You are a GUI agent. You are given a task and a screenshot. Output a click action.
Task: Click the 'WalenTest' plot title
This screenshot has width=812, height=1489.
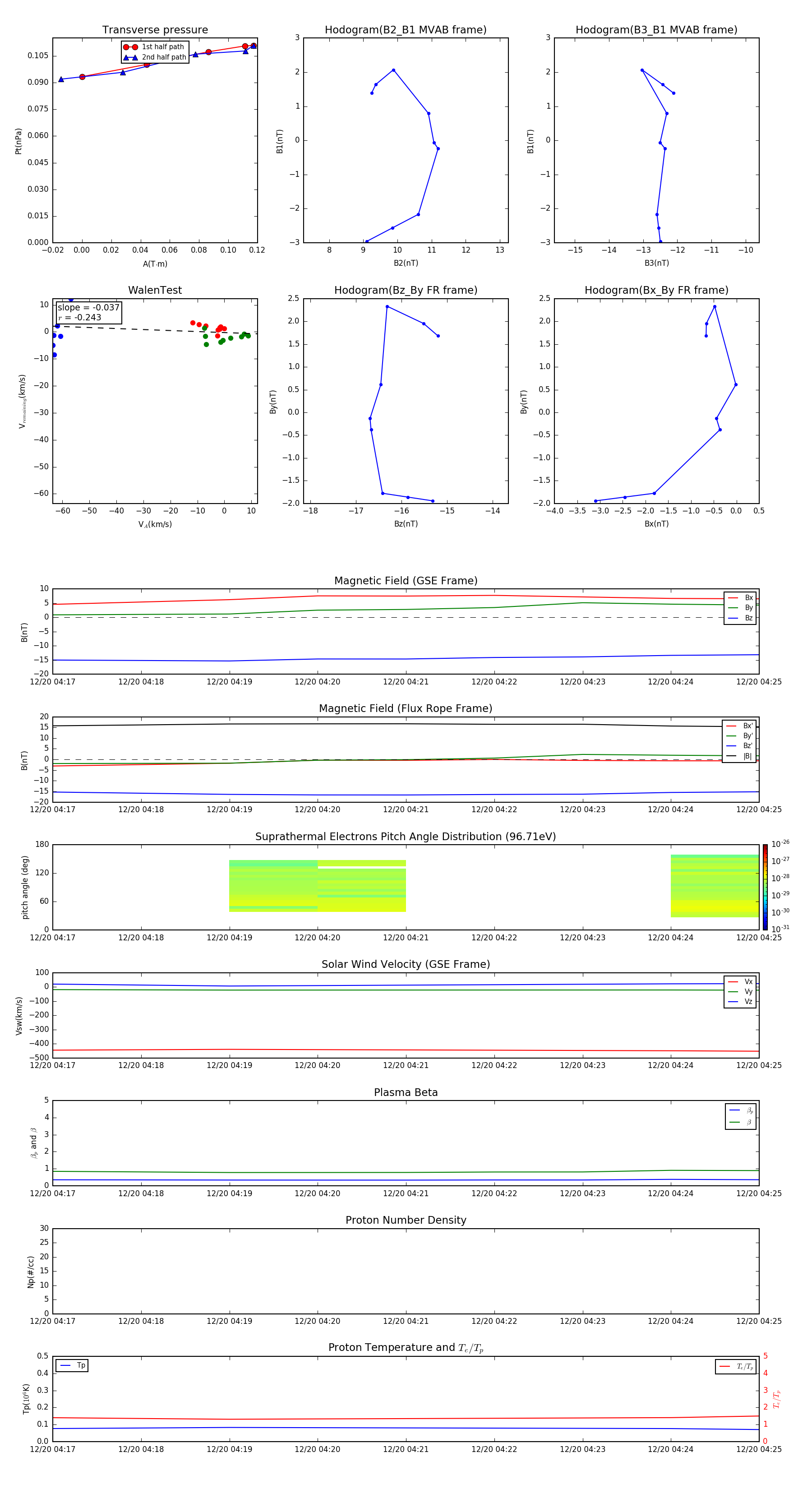tap(155, 290)
